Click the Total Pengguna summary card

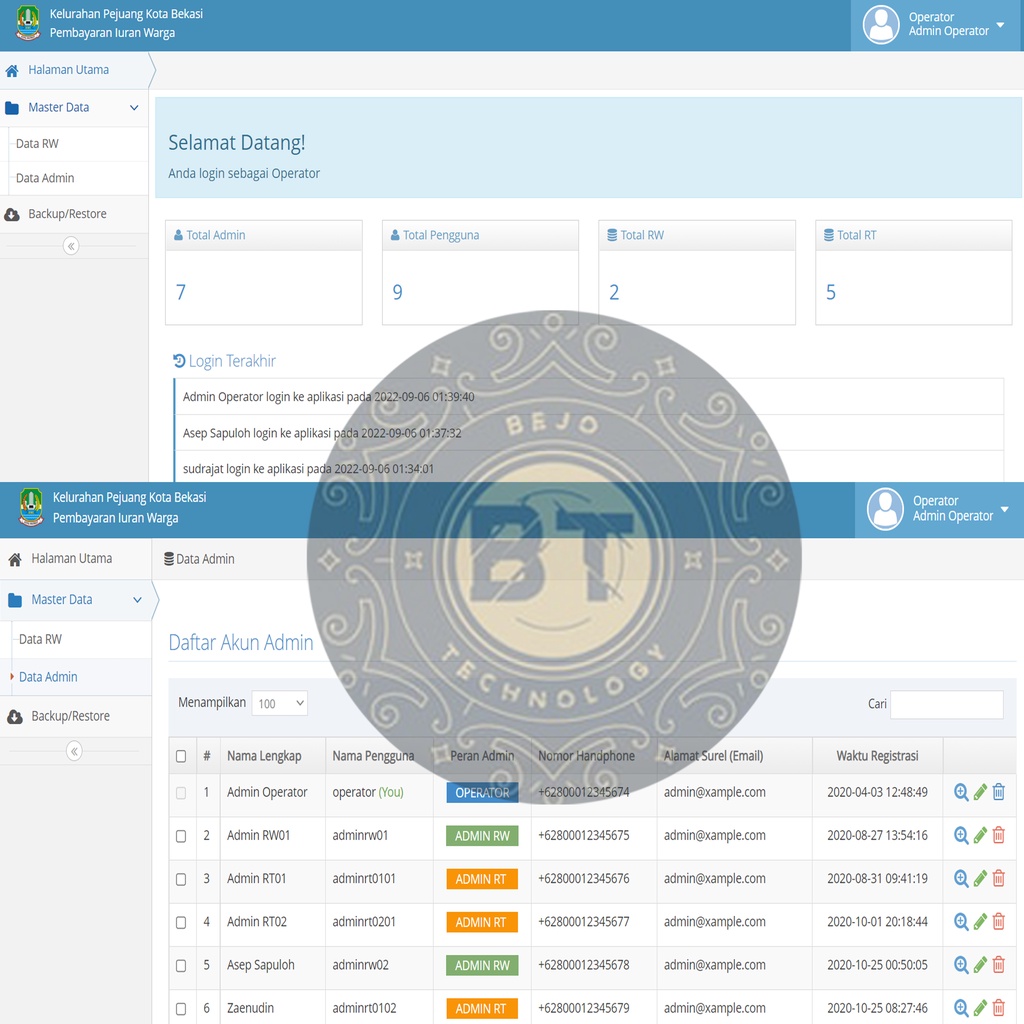pyautogui.click(x=480, y=272)
